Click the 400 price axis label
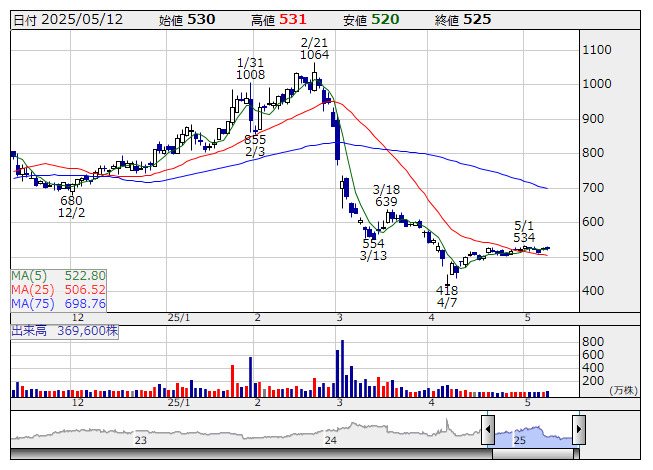 pos(593,291)
